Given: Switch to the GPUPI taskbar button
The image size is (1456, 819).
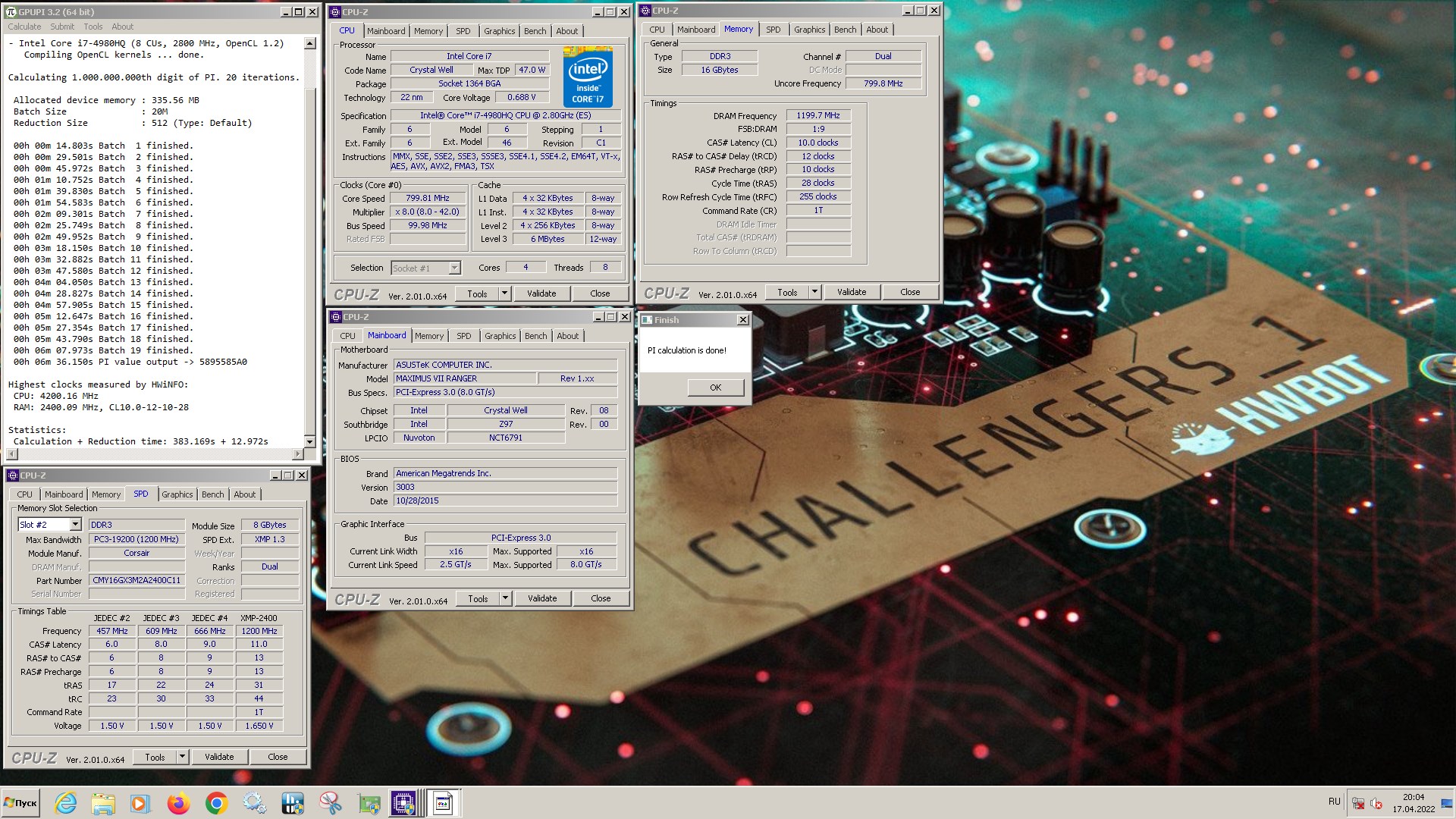Looking at the screenshot, I should click(x=443, y=803).
